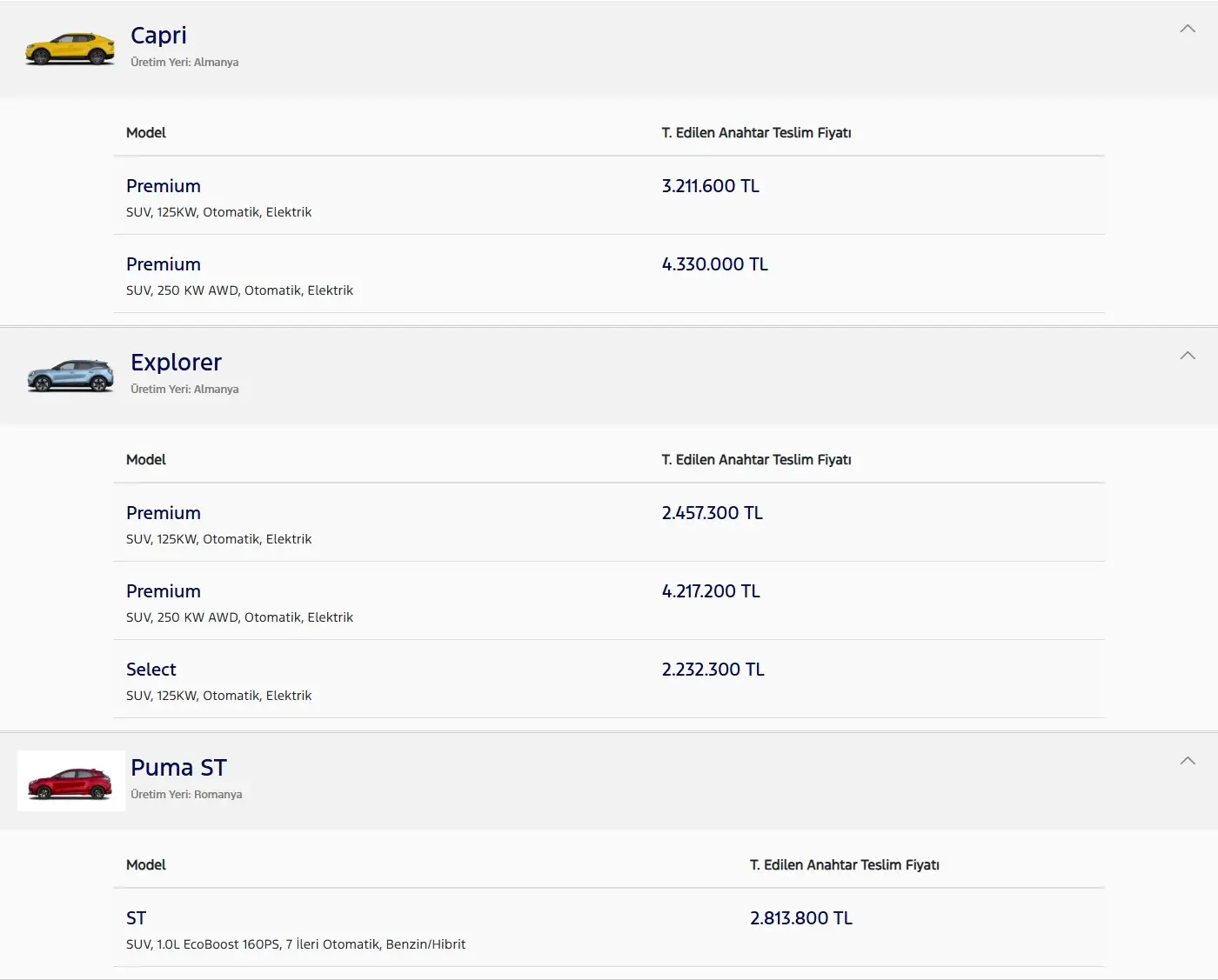1218x980 pixels.
Task: Click the 1.0L EcoBoost 160PS specification line
Action: coord(296,944)
